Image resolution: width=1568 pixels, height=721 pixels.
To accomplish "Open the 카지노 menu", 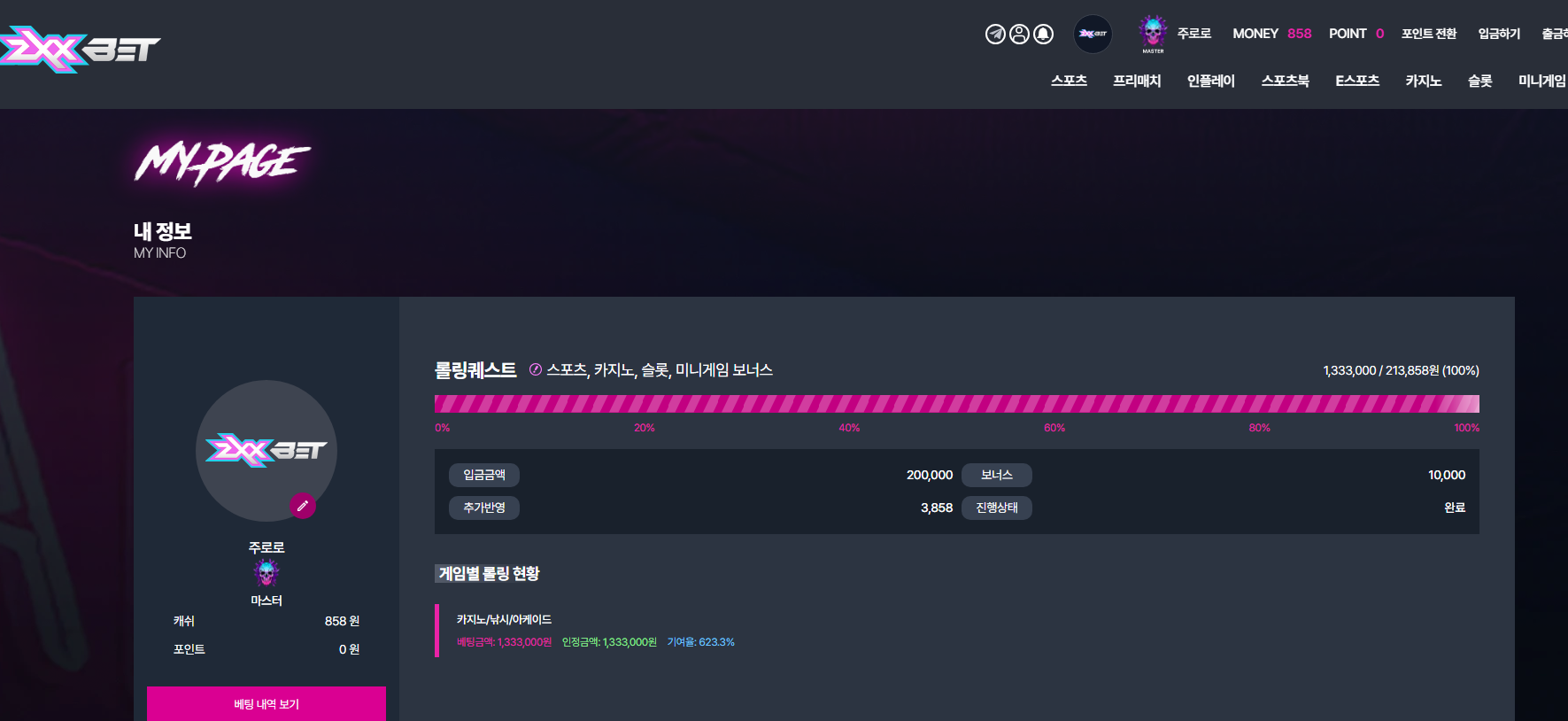I will pyautogui.click(x=1423, y=81).
